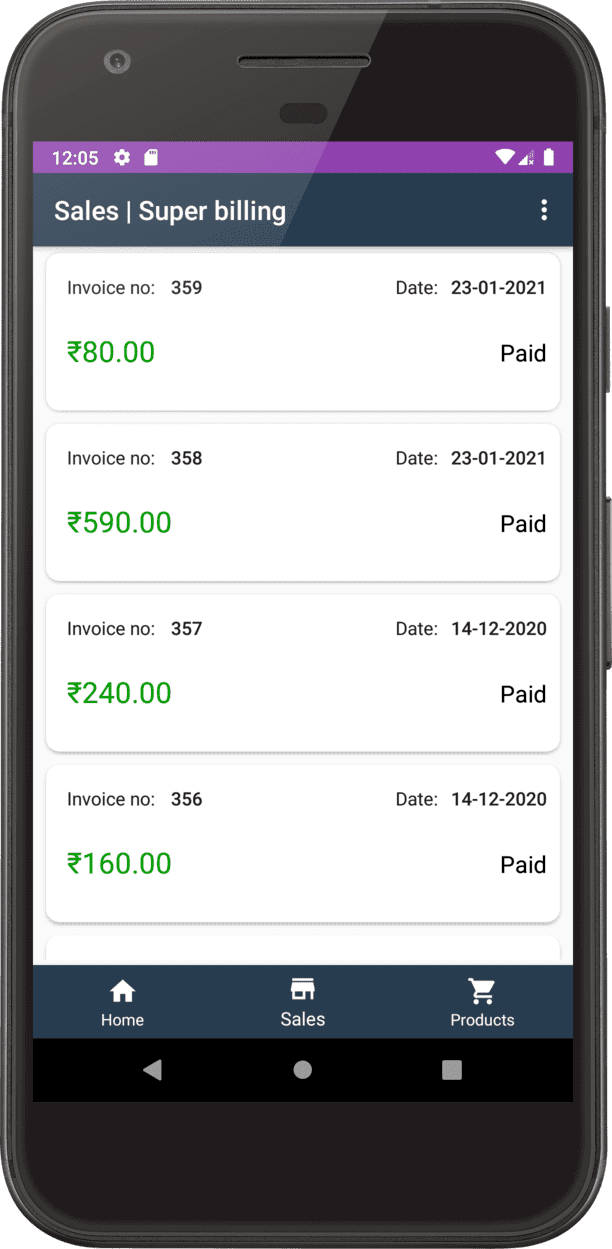Viewport: 612px width, 1249px height.
Task: Switch to the Products tab
Action: (x=482, y=1002)
